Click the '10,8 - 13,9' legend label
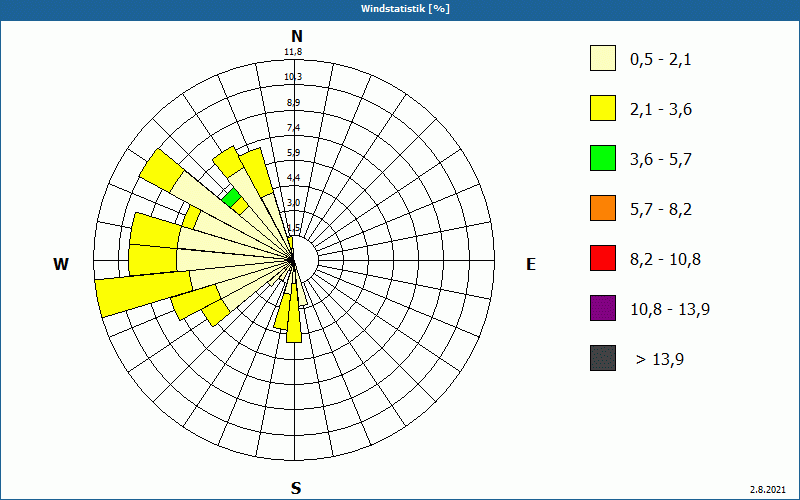800x500 pixels. coord(670,310)
